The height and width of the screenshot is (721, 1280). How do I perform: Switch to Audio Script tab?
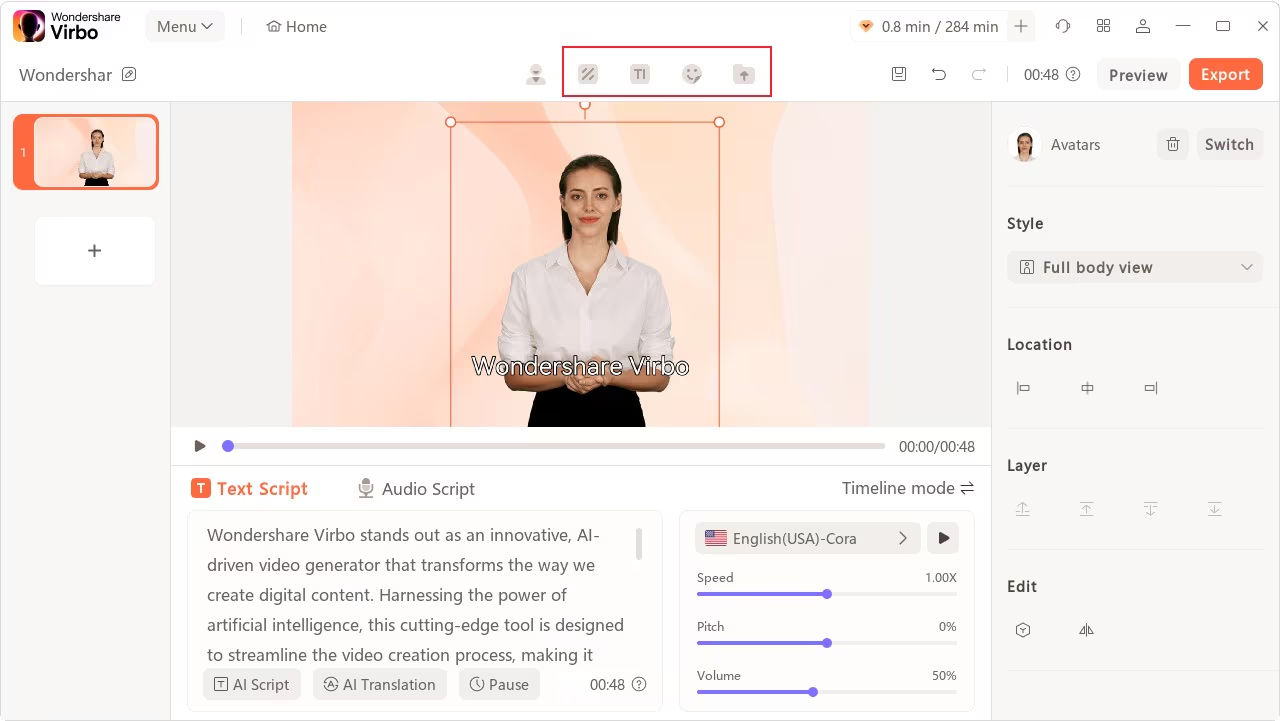416,489
